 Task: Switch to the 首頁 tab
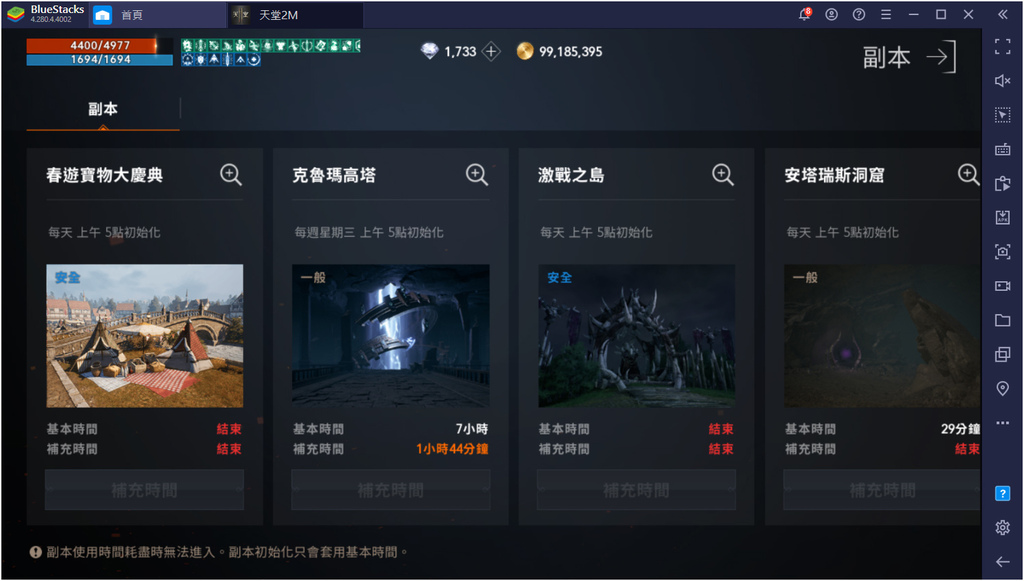point(157,15)
